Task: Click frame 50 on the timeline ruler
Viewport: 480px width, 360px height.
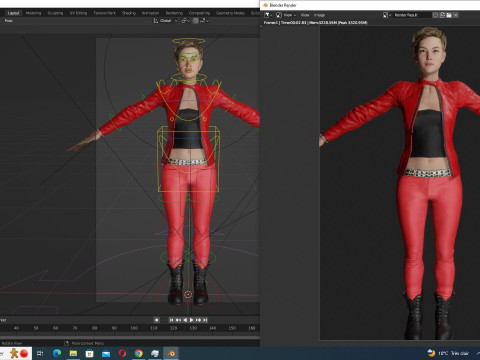Action: (x=36, y=328)
